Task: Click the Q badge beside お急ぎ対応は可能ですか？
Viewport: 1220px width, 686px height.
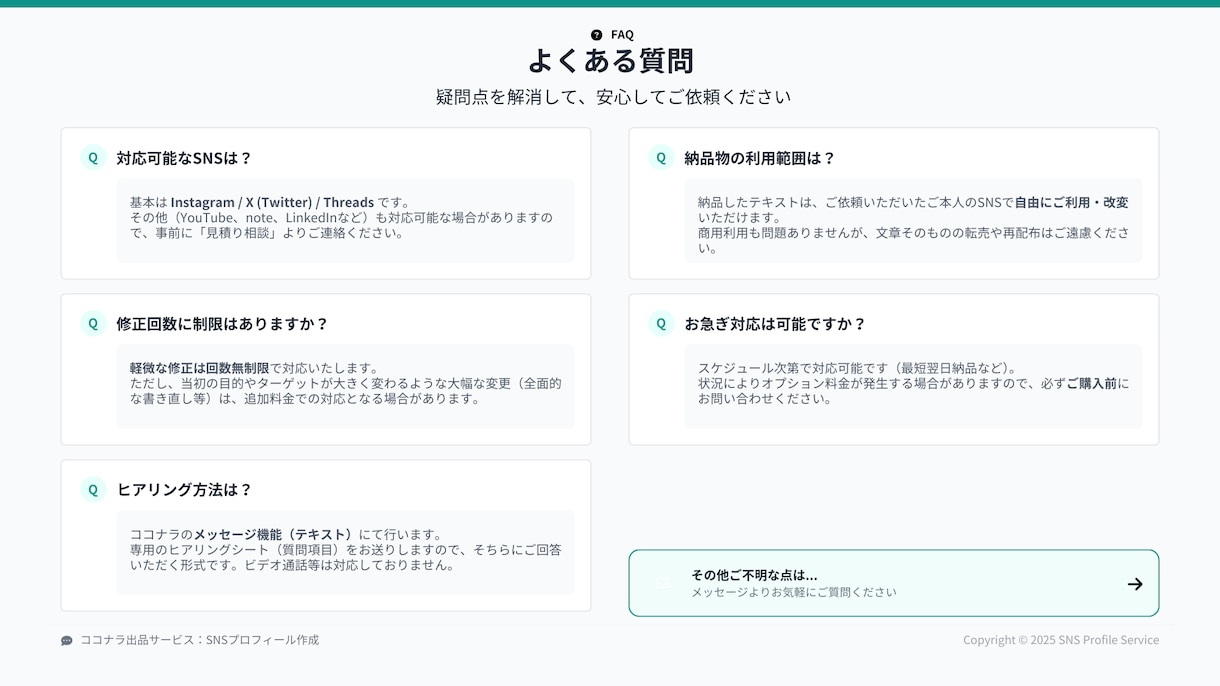Action: click(661, 323)
